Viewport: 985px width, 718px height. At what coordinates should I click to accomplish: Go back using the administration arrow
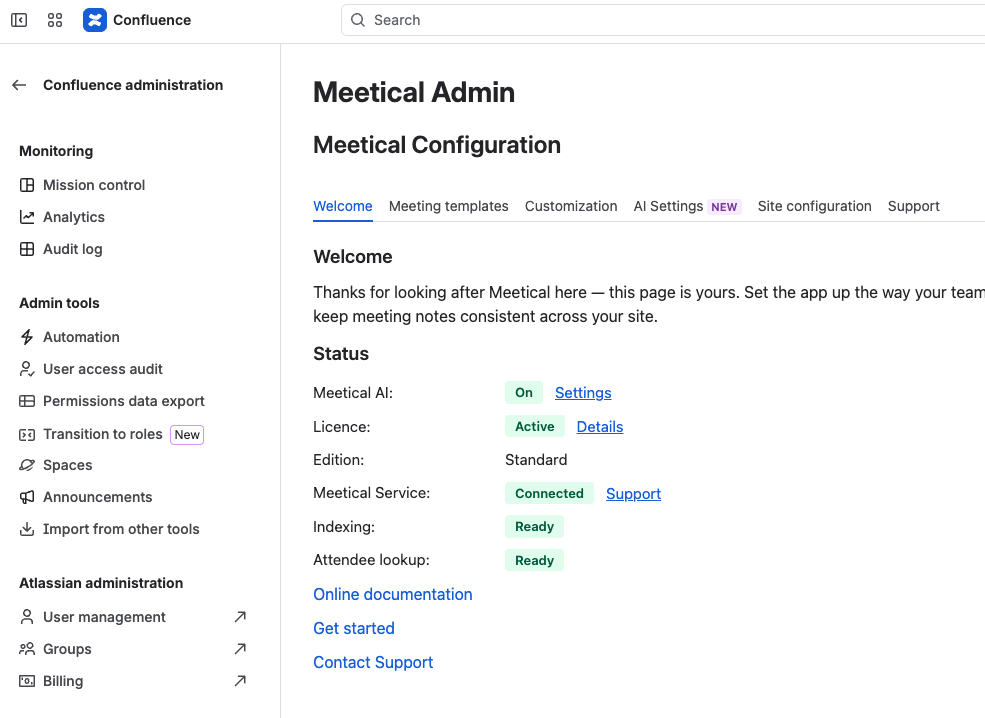(x=19, y=85)
